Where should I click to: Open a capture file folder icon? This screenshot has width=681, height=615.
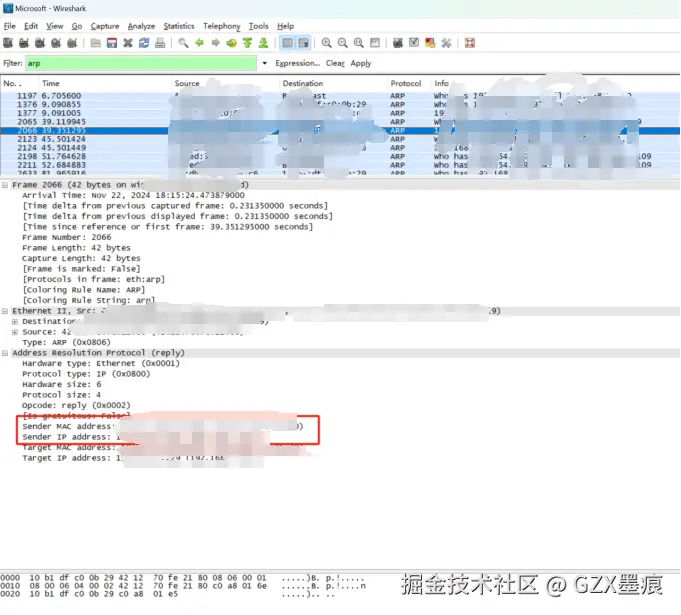(96, 43)
